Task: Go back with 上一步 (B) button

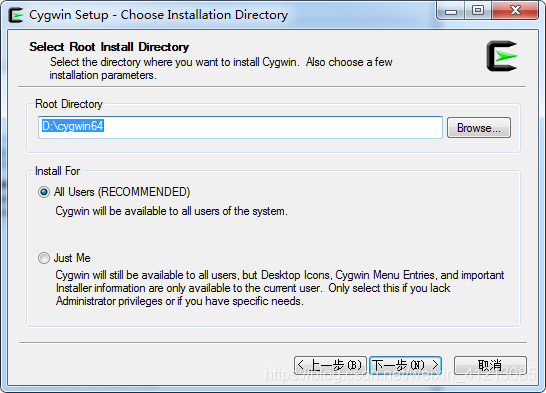Action: coord(330,366)
